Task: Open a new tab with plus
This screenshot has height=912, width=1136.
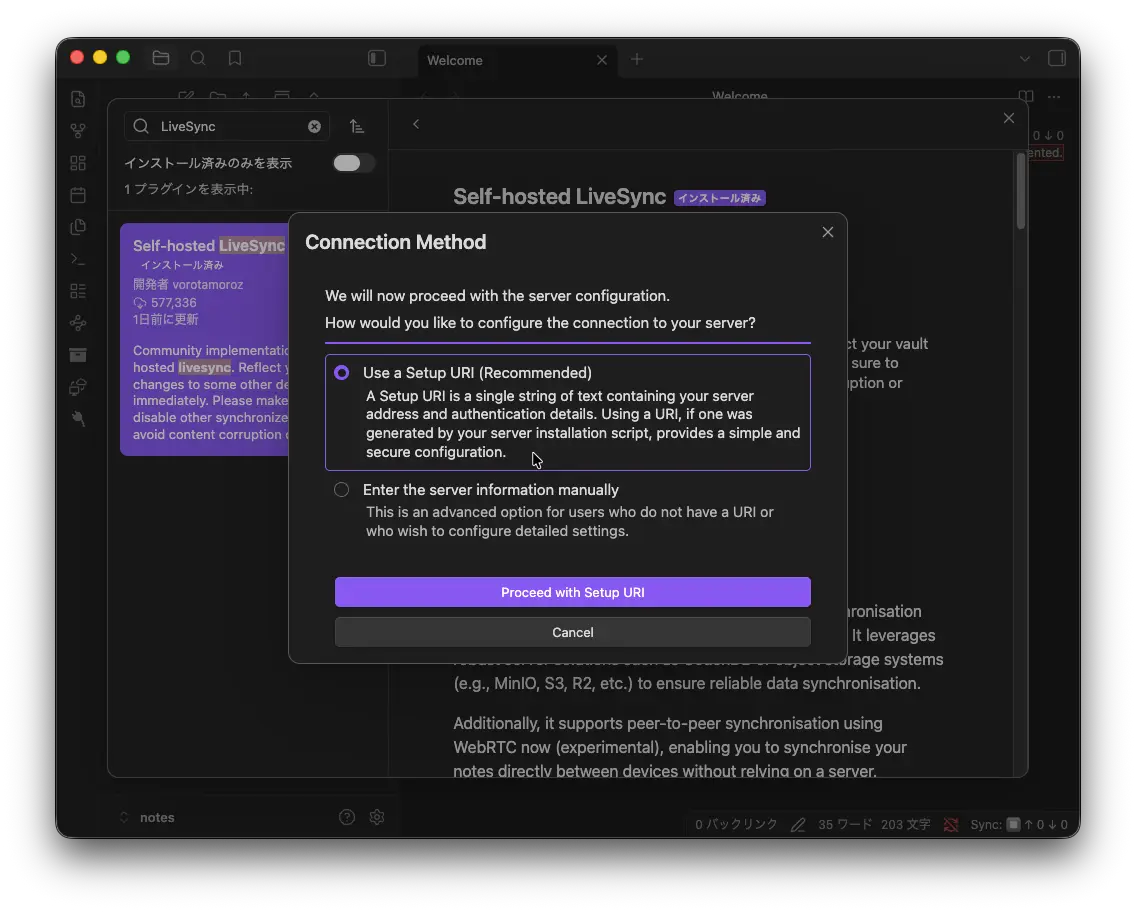Action: coord(637,59)
